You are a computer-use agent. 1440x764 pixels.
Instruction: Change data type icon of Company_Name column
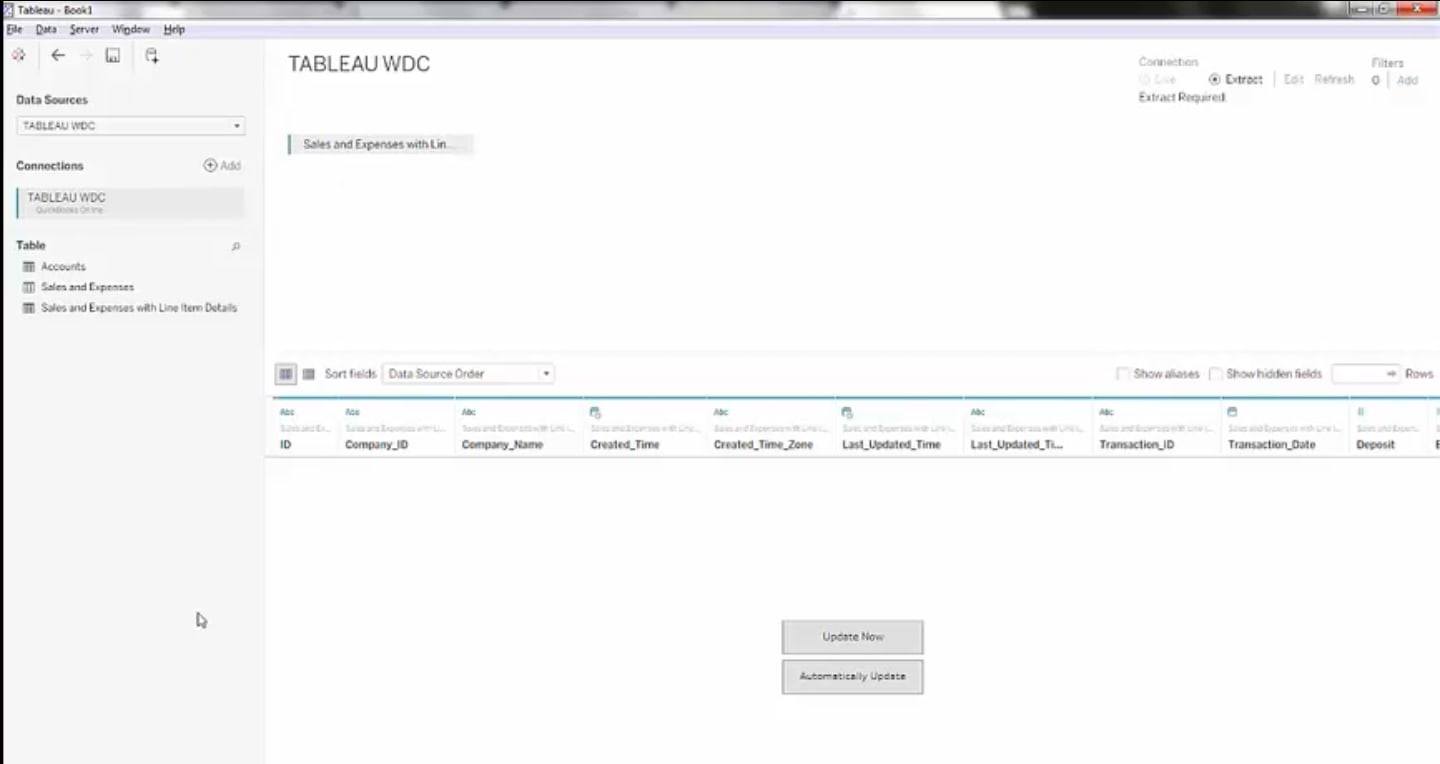[469, 412]
